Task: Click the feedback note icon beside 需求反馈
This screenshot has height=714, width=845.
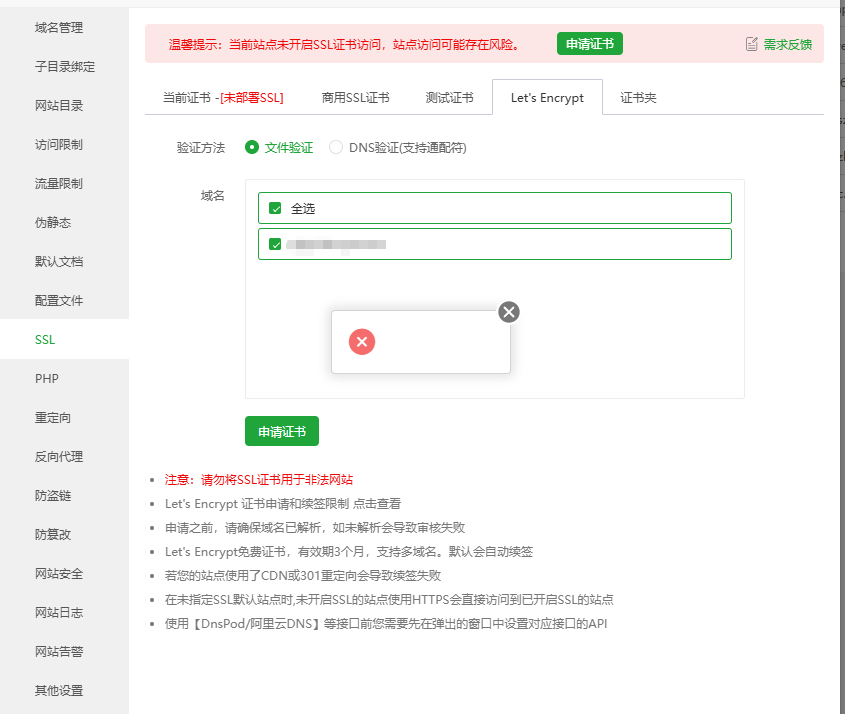Action: coord(752,44)
